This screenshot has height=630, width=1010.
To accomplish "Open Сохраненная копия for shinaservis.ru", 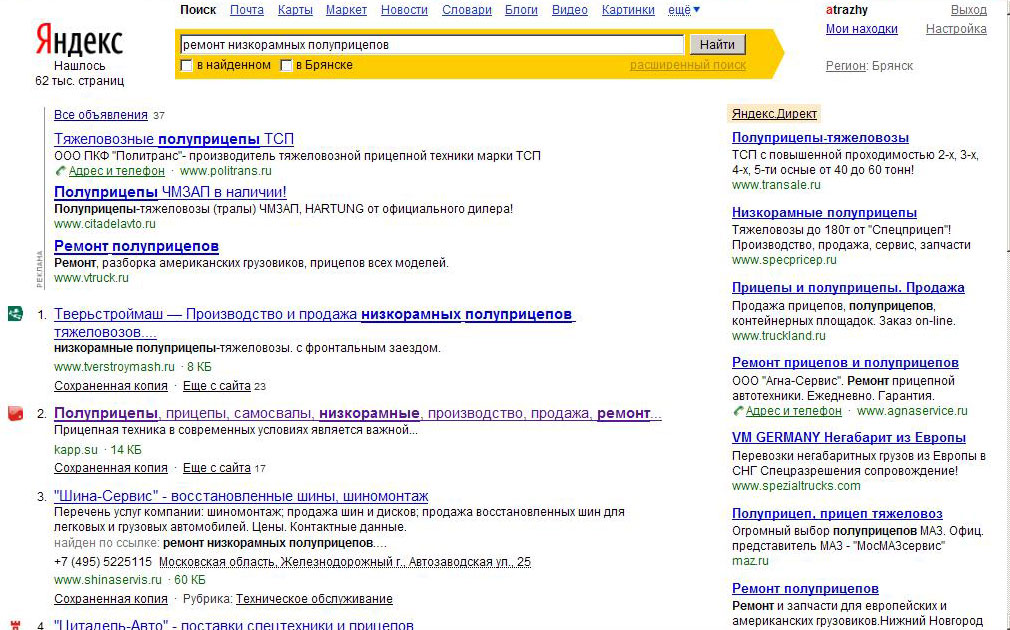I will pos(111,598).
